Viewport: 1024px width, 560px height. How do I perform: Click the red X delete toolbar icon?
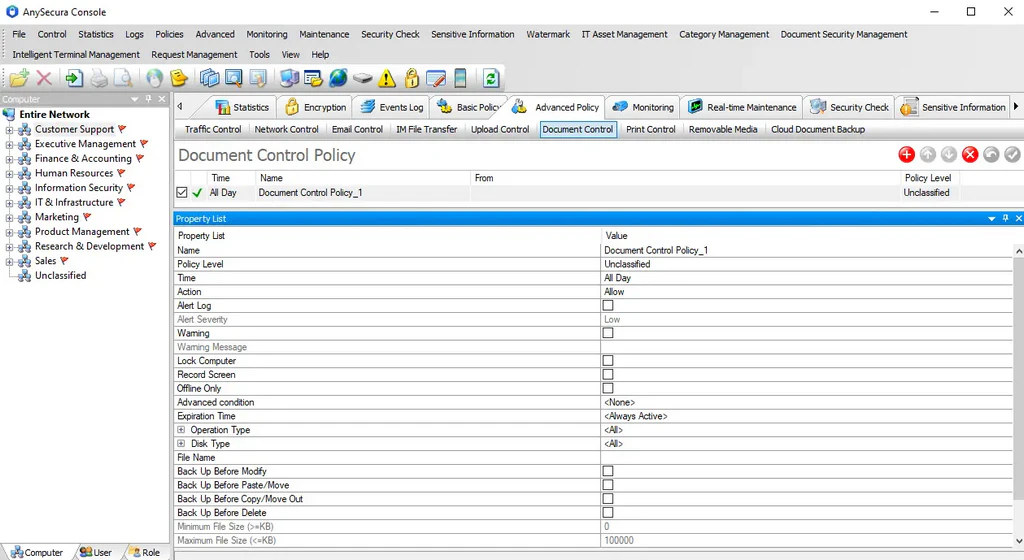pyautogui.click(x=44, y=78)
